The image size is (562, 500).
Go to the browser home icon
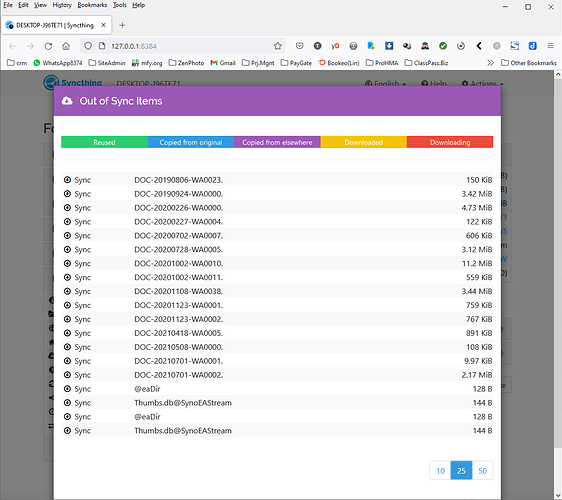(x=66, y=46)
